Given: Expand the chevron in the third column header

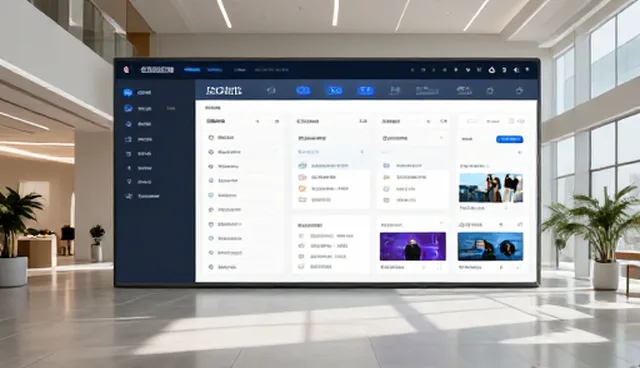Looking at the screenshot, I should tap(428, 122).
